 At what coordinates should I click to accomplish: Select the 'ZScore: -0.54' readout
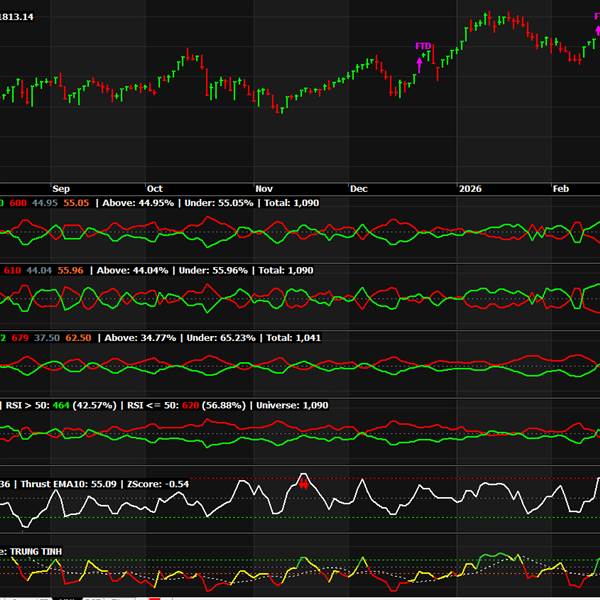158,484
